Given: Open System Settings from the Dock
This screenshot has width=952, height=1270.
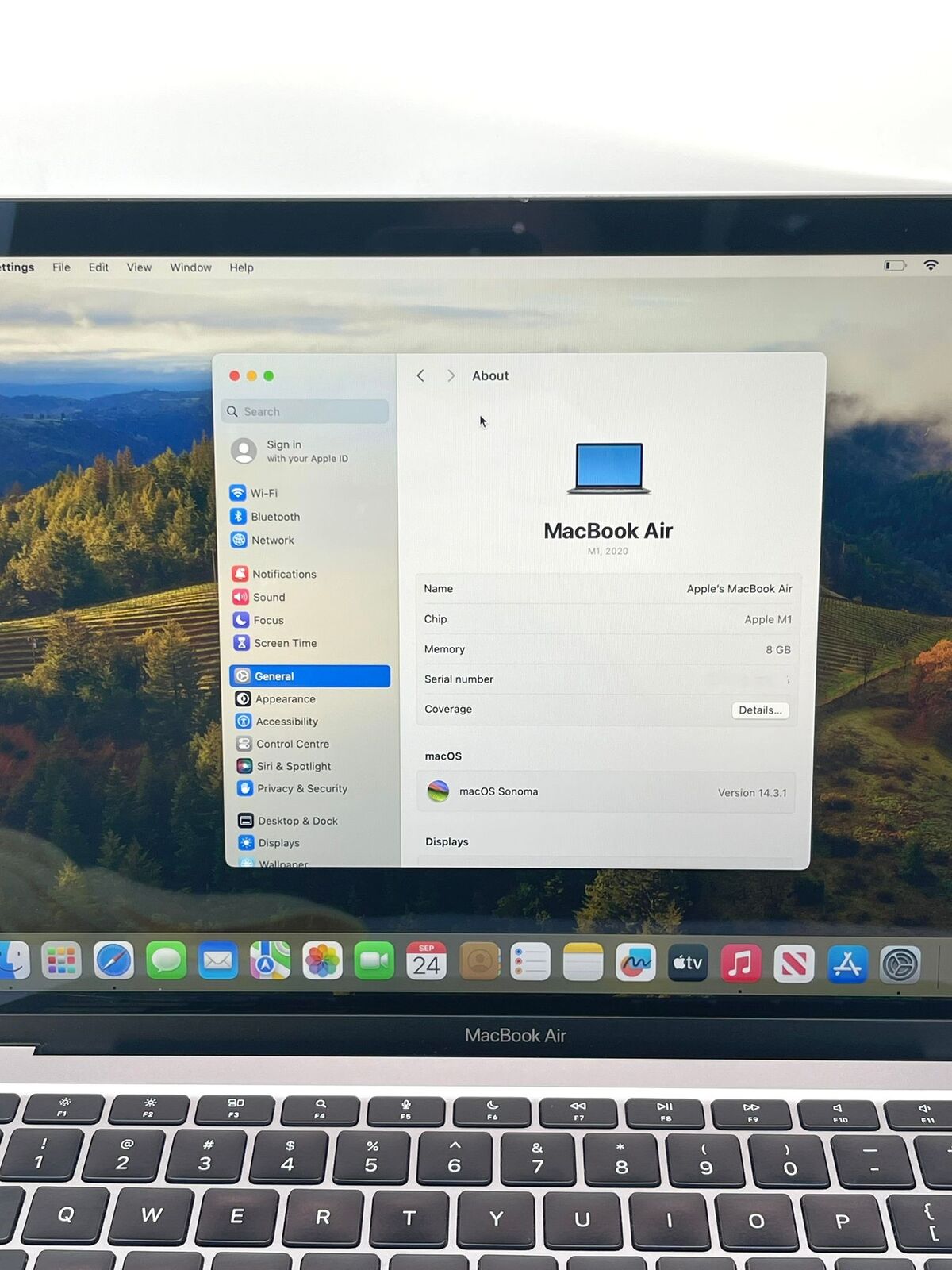Looking at the screenshot, I should coord(900,965).
